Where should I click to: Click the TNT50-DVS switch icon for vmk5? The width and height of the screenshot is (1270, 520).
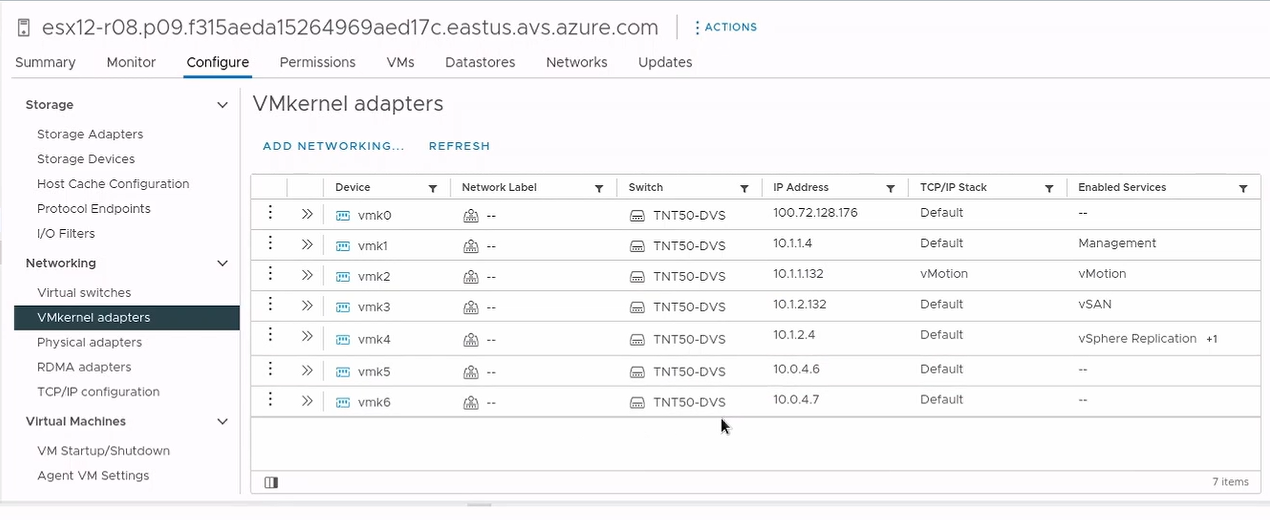(x=637, y=373)
